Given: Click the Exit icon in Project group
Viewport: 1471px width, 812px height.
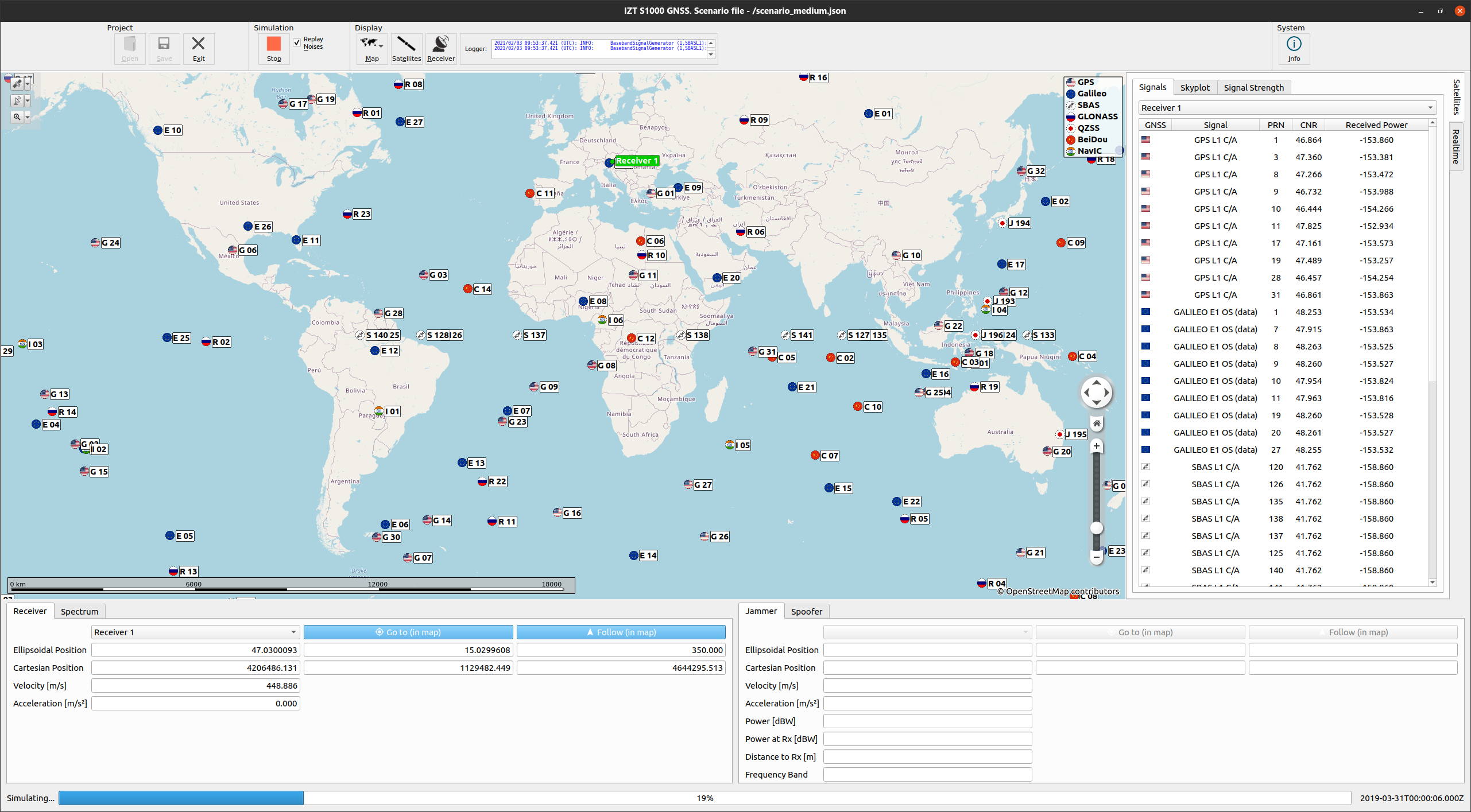Looking at the screenshot, I should [x=198, y=49].
